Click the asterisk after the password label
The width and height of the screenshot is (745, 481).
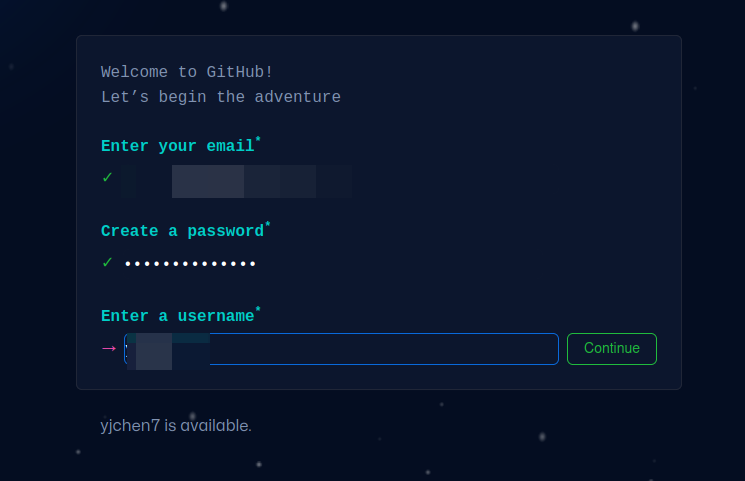[267, 224]
